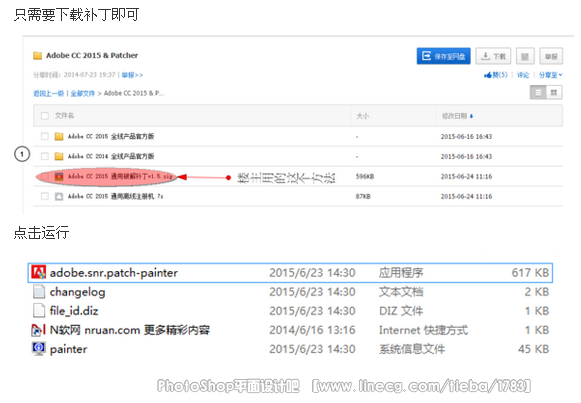
Task: Open the QR code button next to 下载
Action: (525, 56)
